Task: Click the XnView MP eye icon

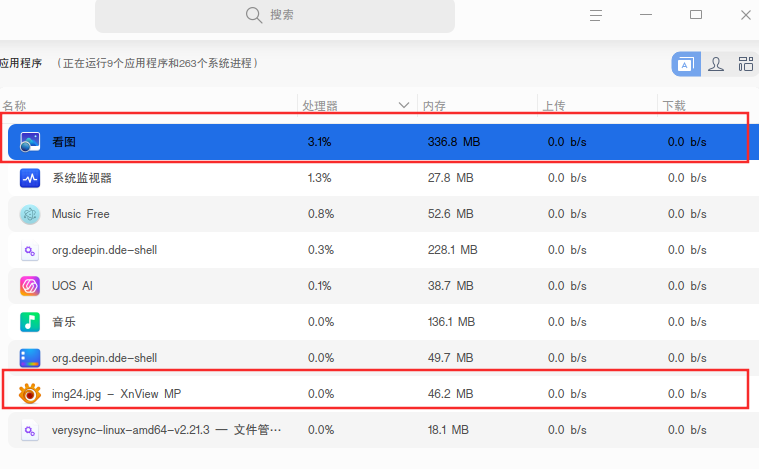Action: (30, 394)
